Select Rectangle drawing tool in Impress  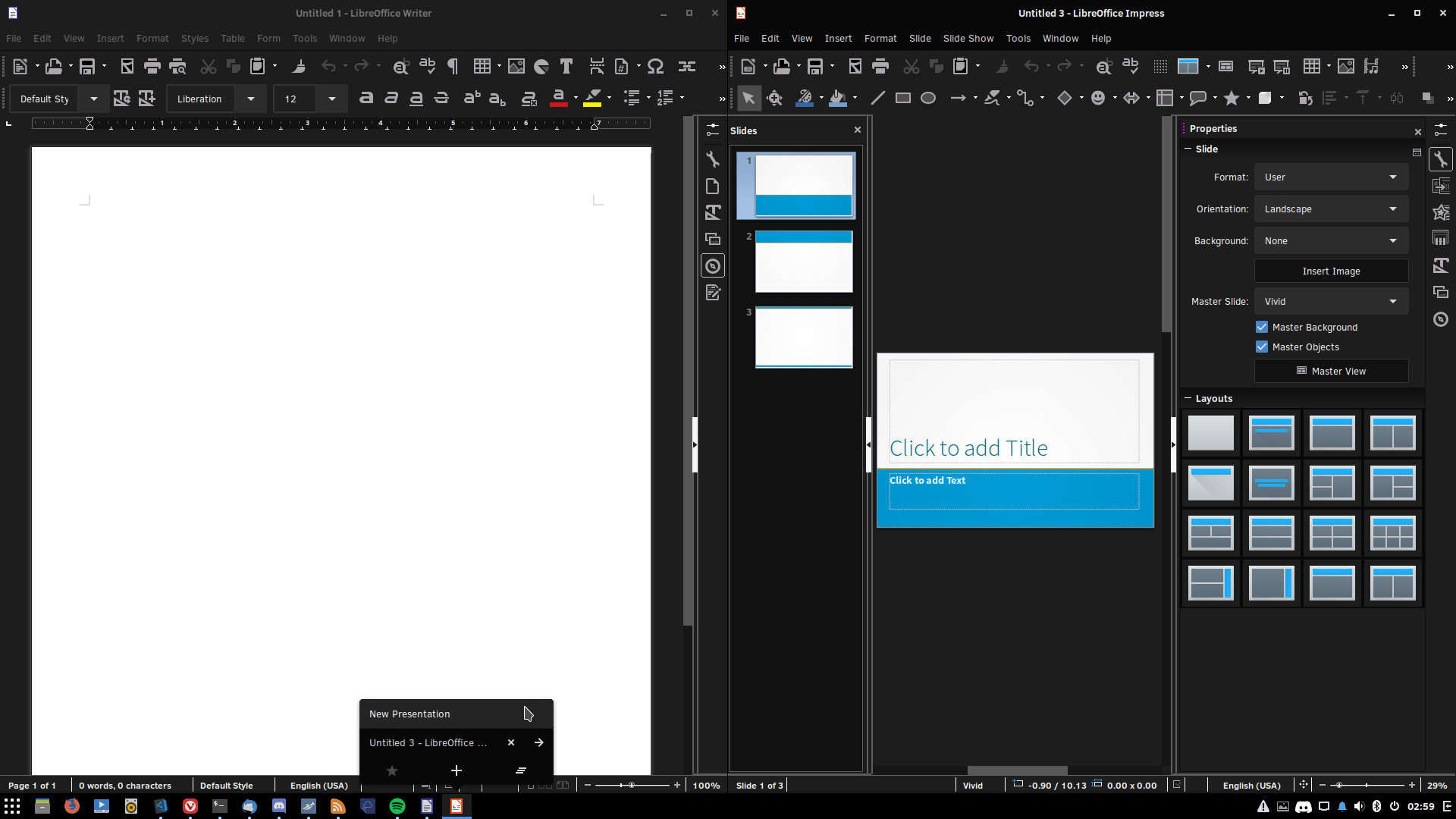point(902,98)
